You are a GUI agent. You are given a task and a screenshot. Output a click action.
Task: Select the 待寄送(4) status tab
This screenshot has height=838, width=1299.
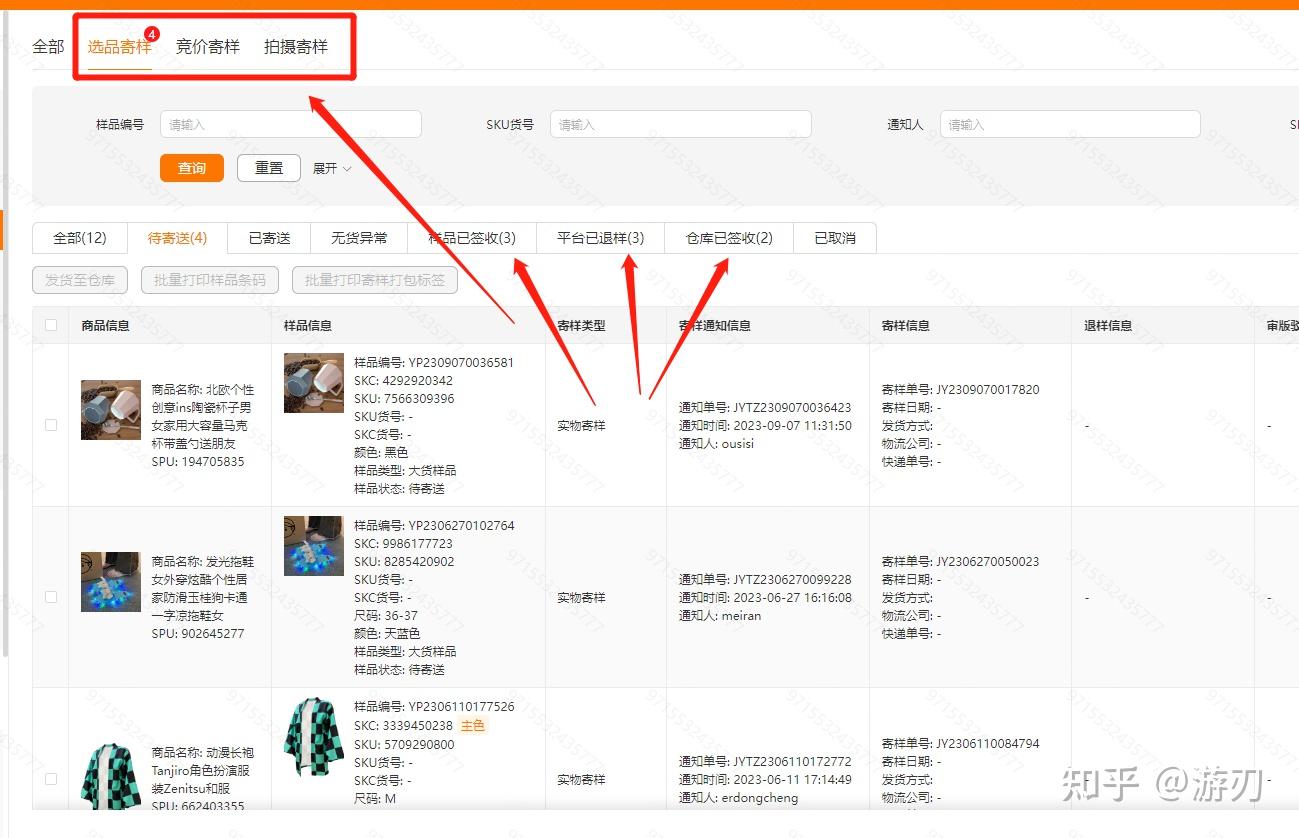[x=177, y=238]
